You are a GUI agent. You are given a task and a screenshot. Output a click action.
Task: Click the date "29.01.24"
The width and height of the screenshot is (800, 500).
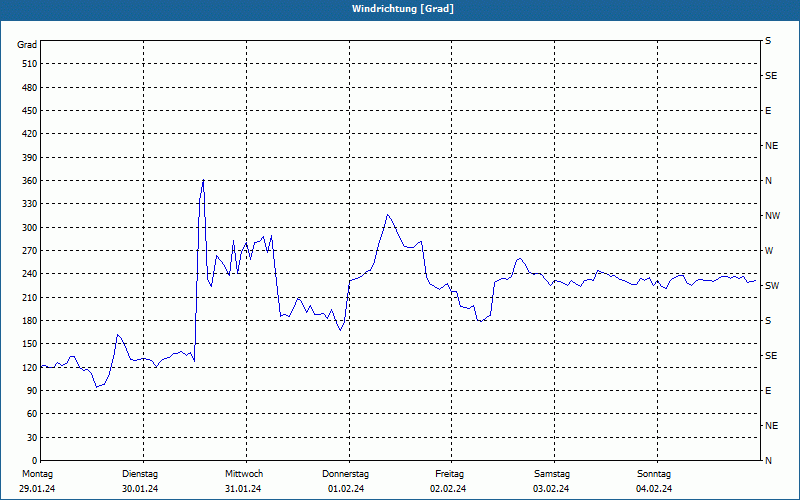point(37,489)
